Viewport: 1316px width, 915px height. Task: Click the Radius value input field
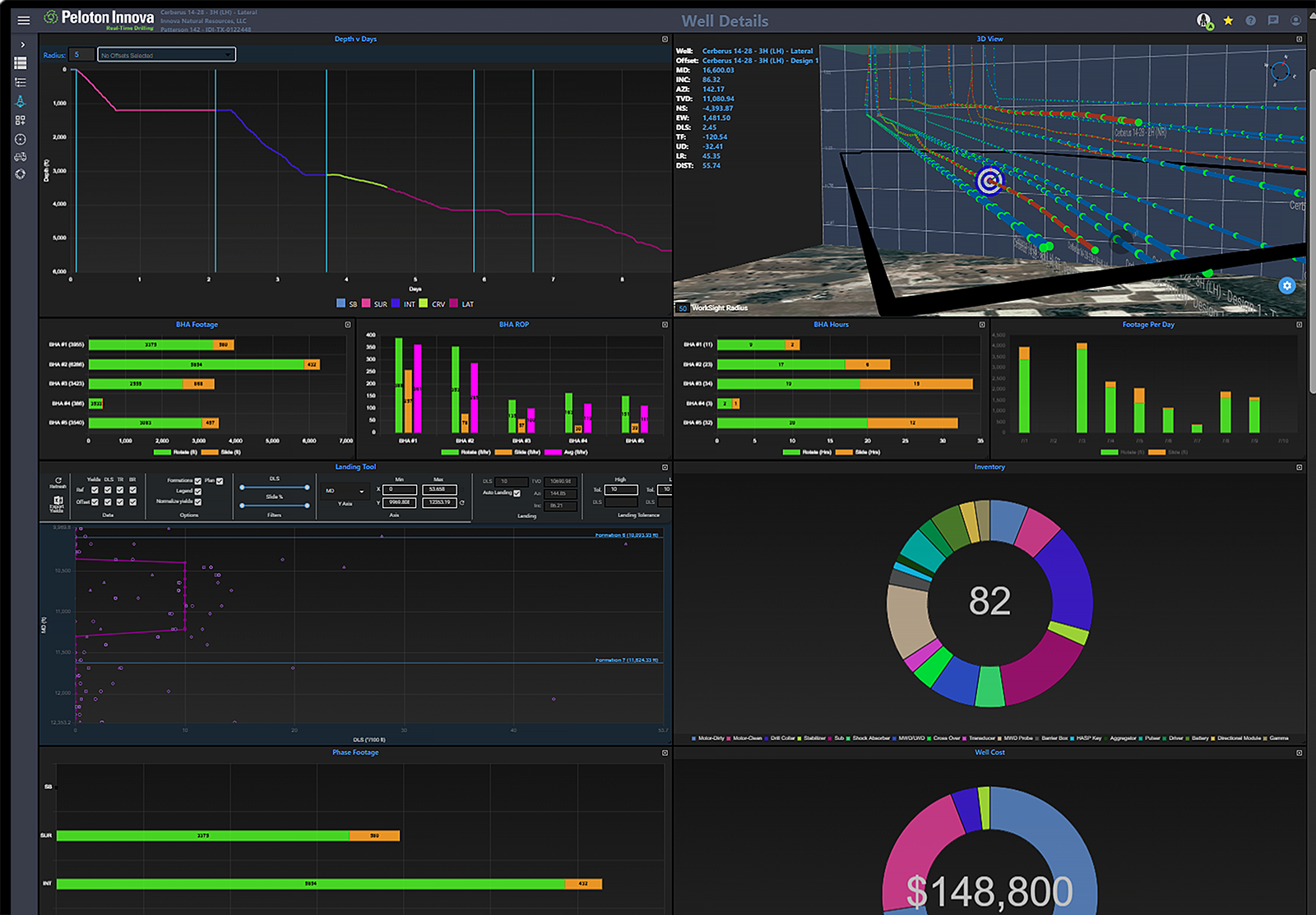click(x=80, y=54)
